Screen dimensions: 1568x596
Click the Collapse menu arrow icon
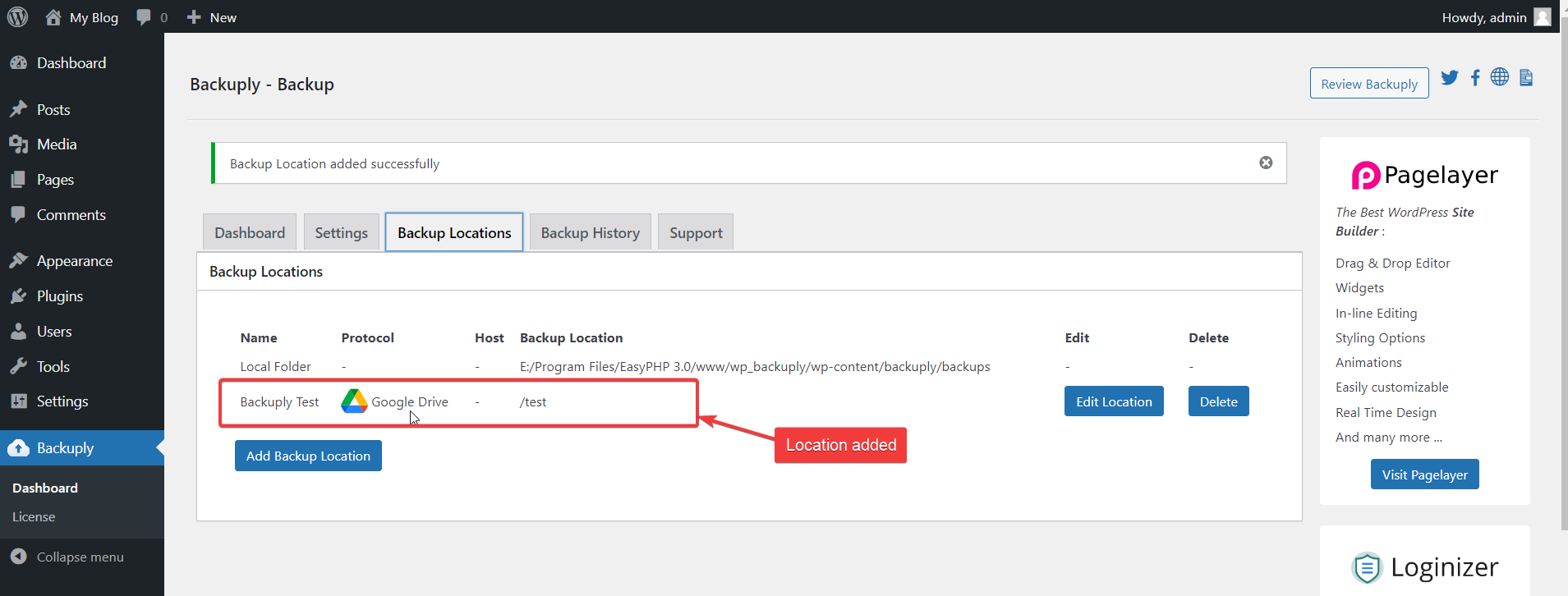coord(18,557)
